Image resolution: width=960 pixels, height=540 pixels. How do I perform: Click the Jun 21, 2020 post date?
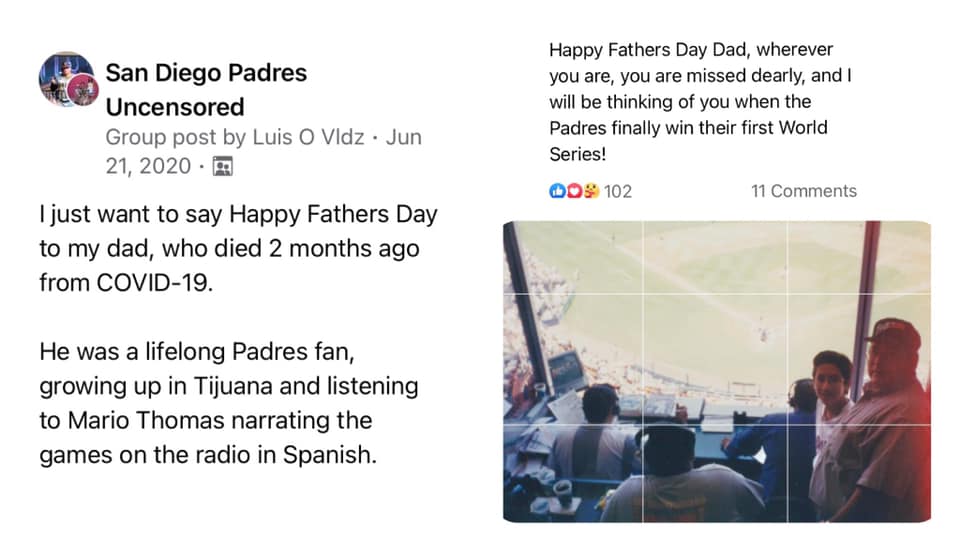(x=401, y=138)
